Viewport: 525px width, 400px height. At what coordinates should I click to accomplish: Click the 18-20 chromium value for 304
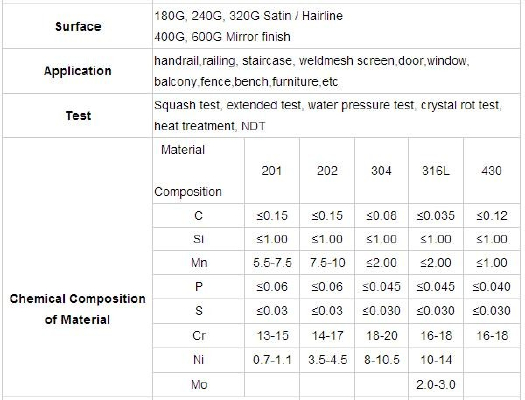[x=382, y=335]
